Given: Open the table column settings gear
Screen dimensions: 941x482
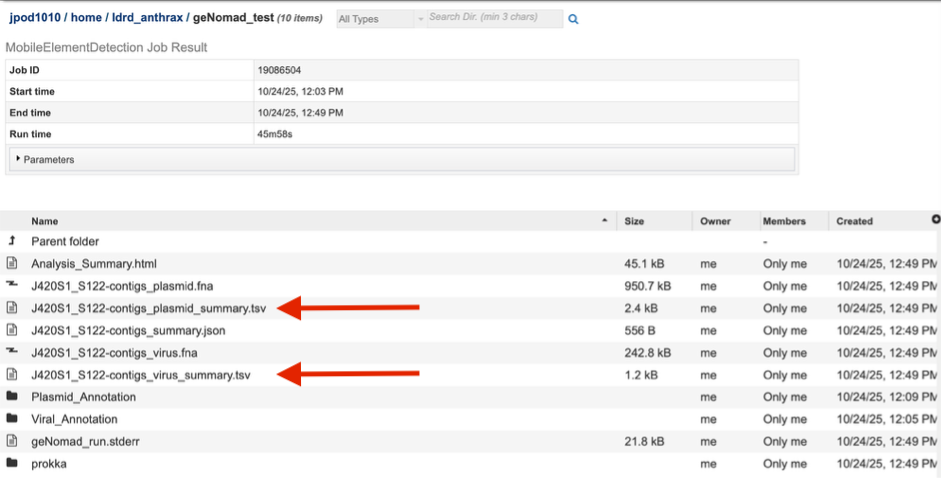Looking at the screenshot, I should point(935,219).
